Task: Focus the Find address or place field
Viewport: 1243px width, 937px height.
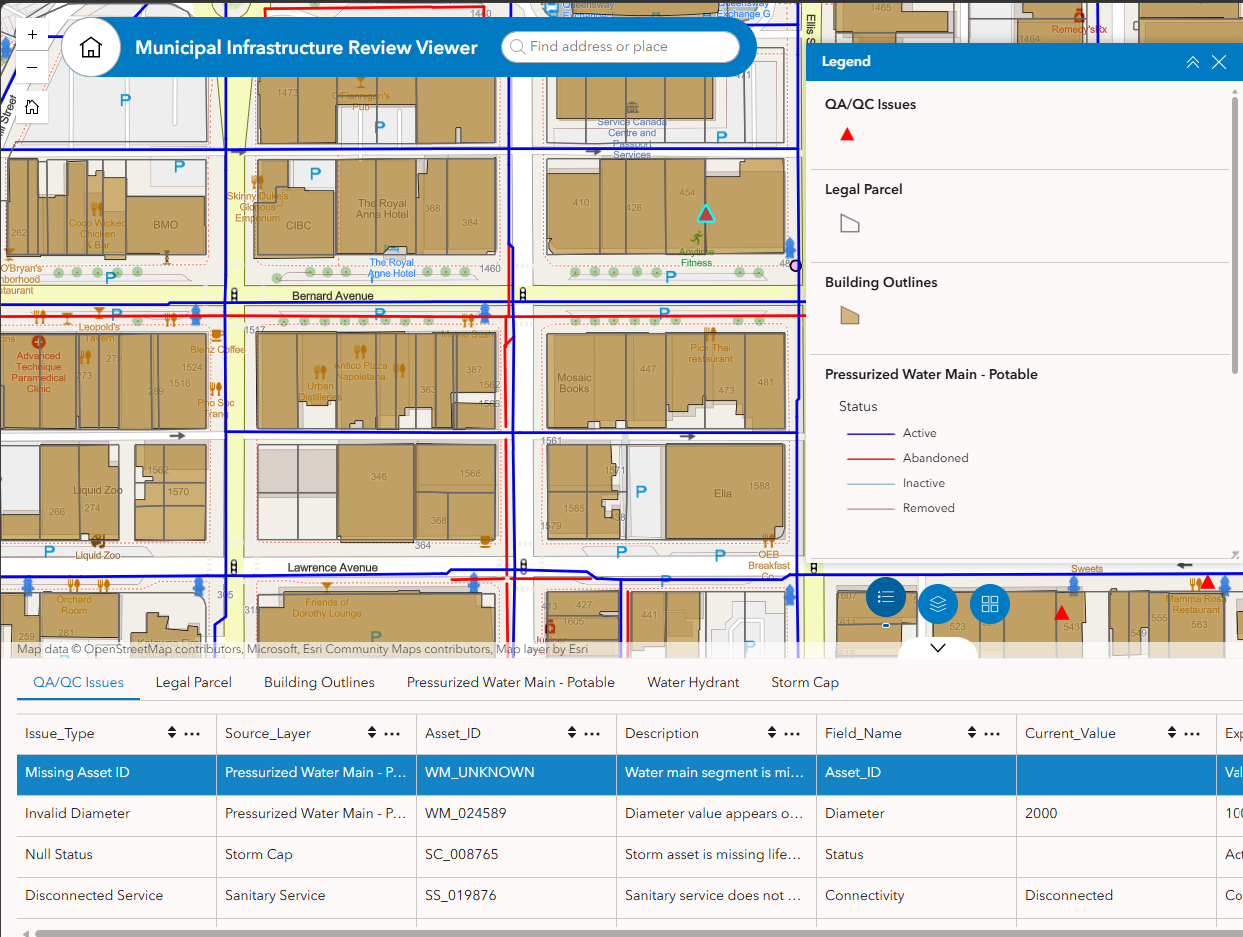Action: (620, 47)
